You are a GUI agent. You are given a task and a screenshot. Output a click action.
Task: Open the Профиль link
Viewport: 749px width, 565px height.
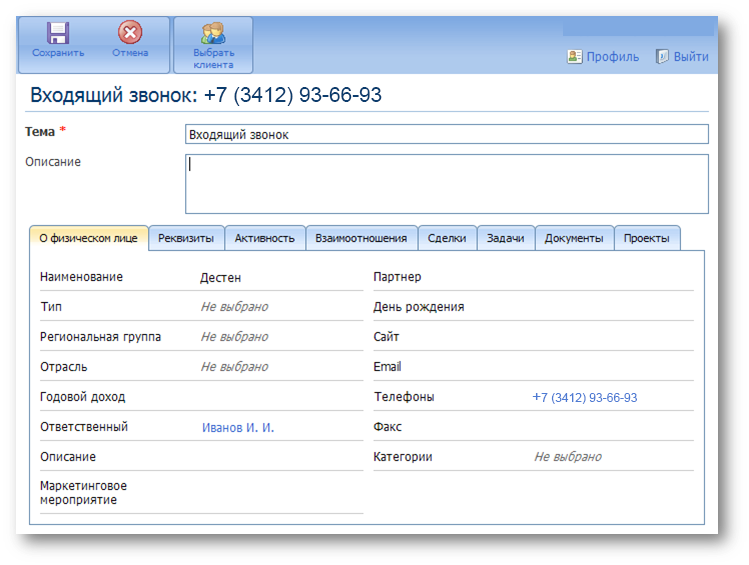[x=612, y=57]
